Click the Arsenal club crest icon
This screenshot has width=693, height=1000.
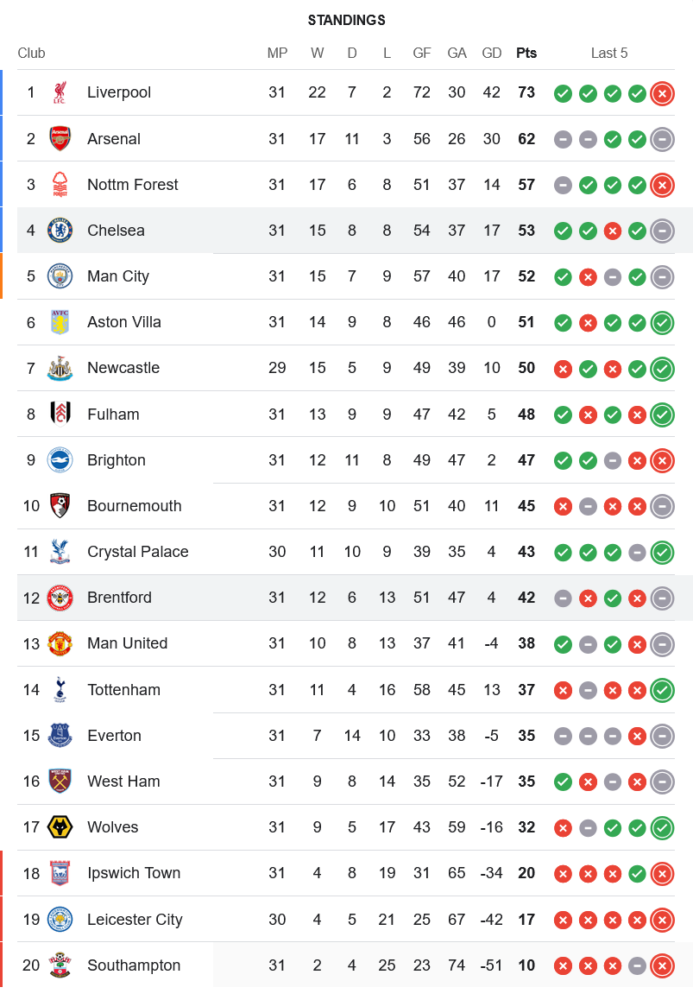pos(60,139)
